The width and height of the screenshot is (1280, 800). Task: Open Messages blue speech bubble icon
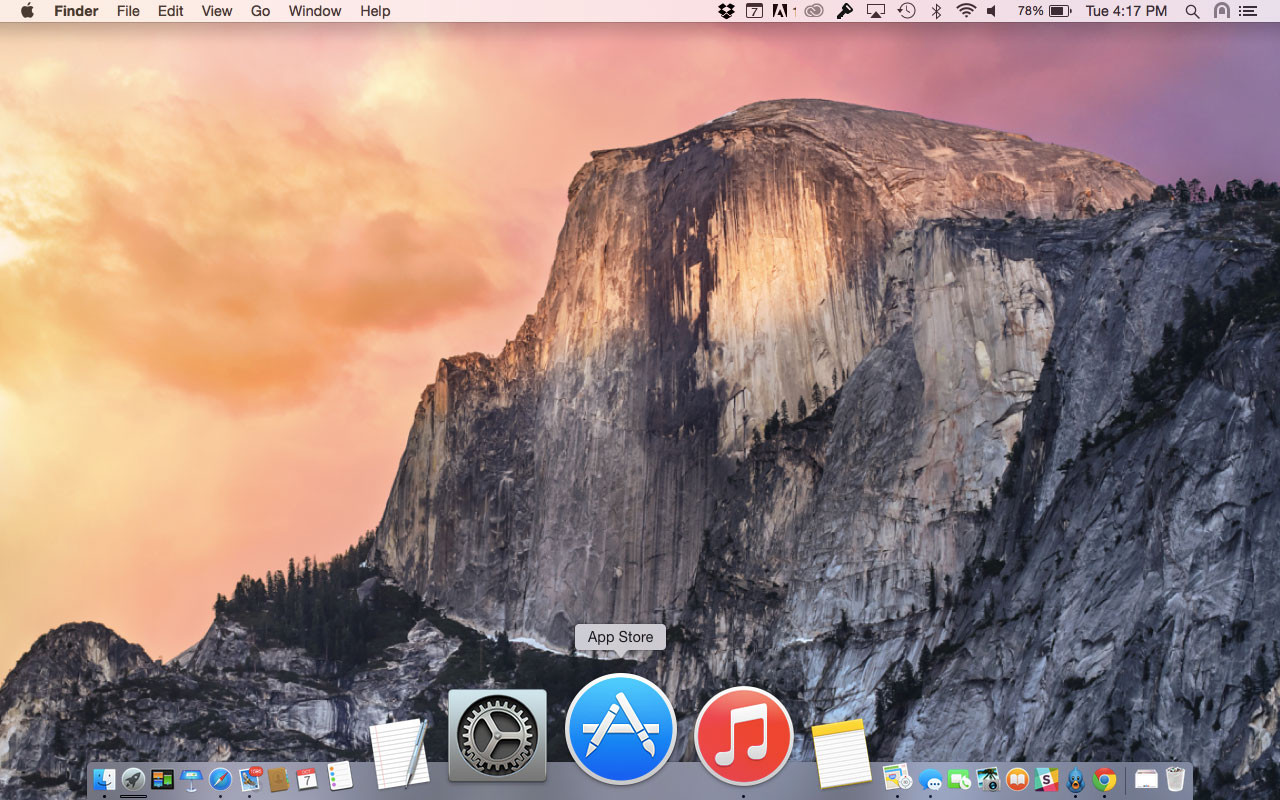tap(931, 780)
